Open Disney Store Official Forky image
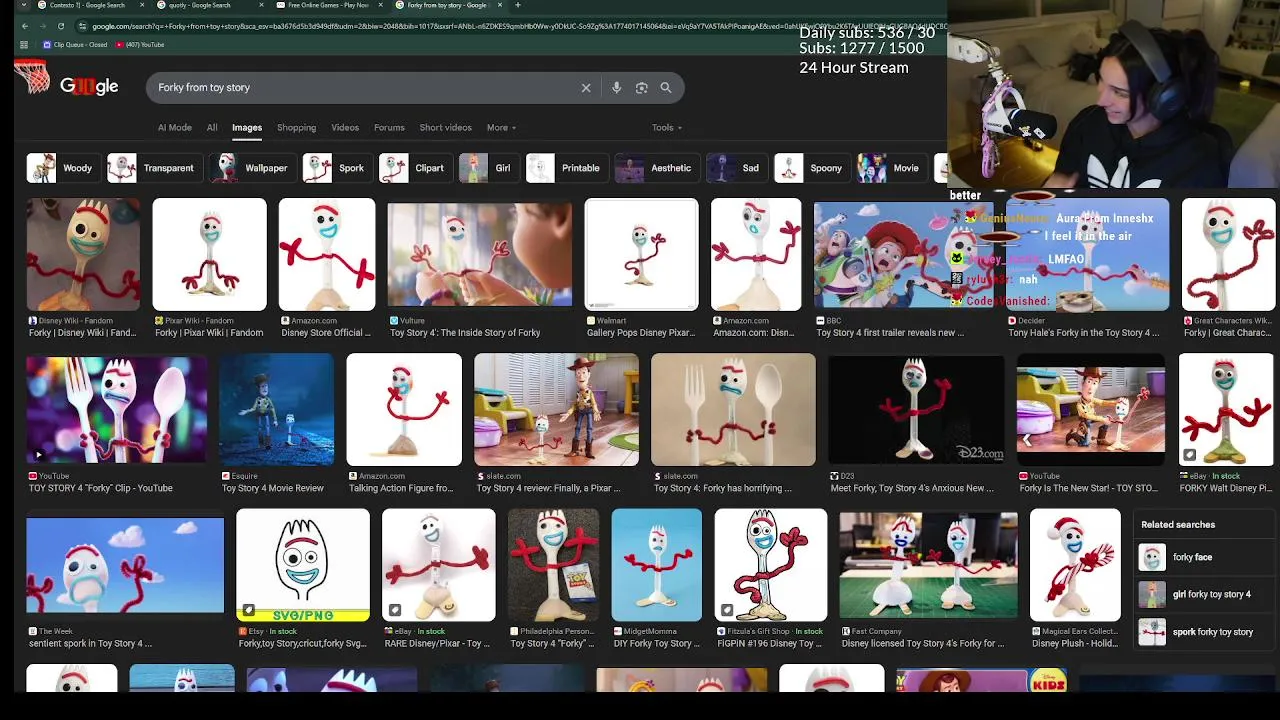The image size is (1280, 720). pyautogui.click(x=327, y=254)
